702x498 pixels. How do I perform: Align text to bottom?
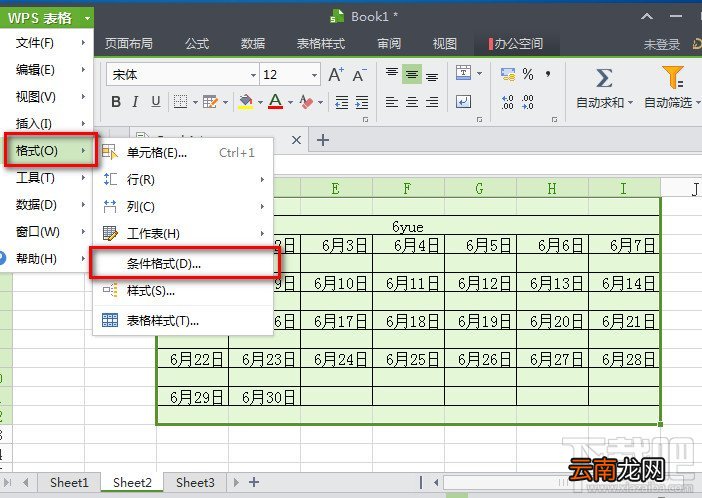click(432, 75)
